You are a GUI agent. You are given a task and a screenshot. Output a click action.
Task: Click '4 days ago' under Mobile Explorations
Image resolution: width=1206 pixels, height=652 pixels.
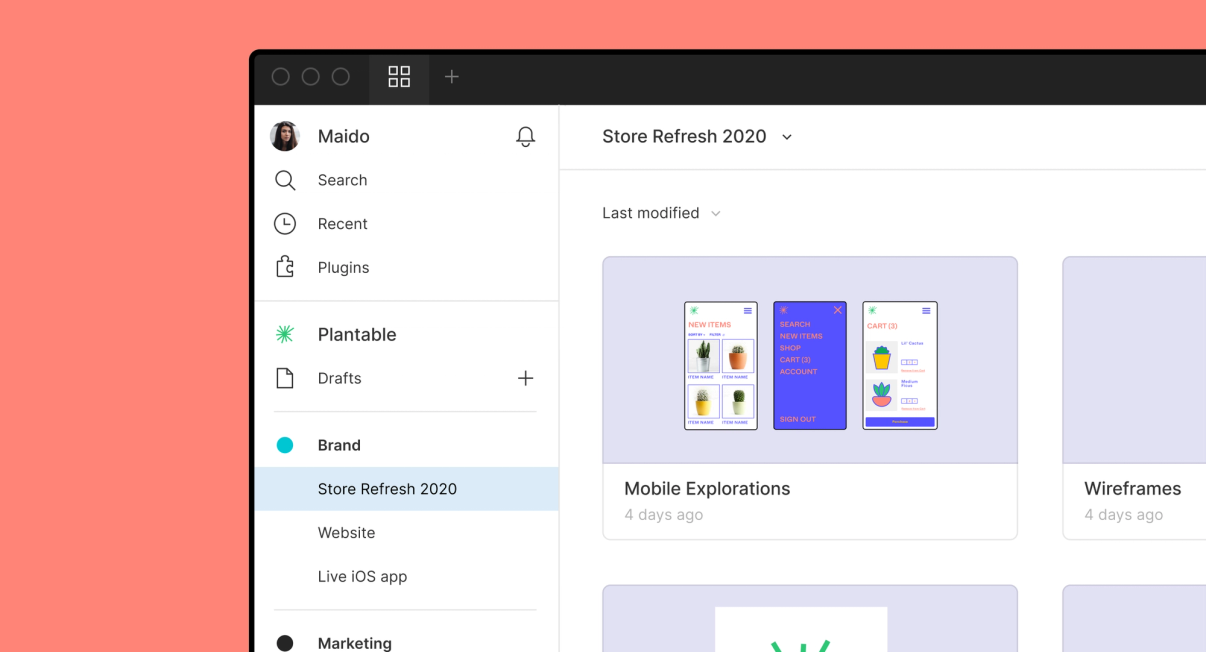click(664, 515)
